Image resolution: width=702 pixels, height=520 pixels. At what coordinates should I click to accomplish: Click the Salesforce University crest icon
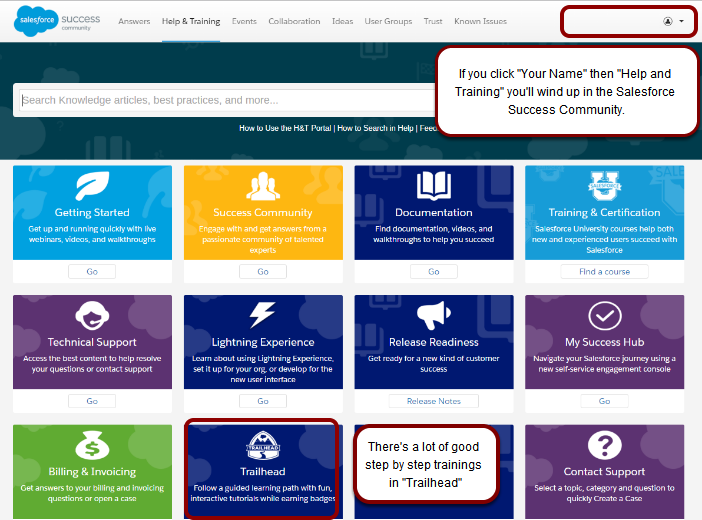pyautogui.click(x=604, y=185)
